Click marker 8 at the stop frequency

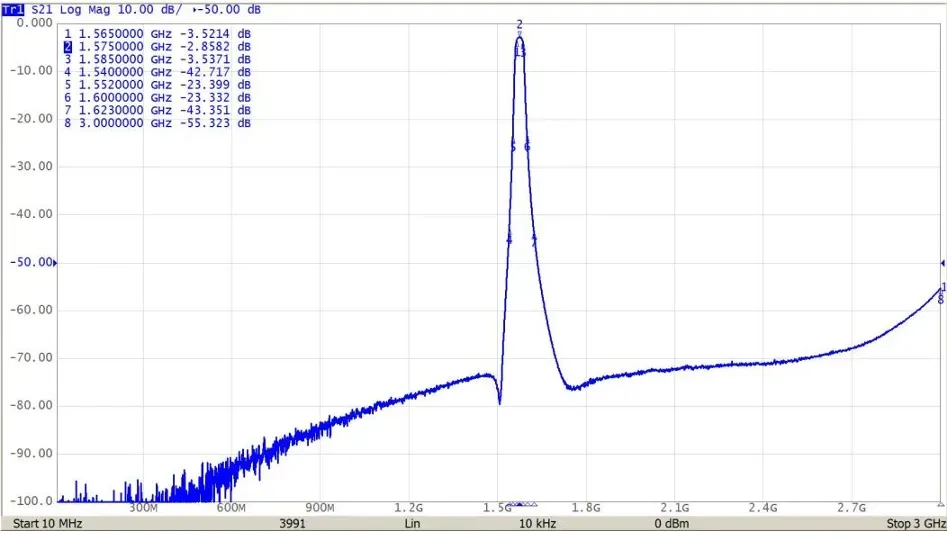point(940,300)
